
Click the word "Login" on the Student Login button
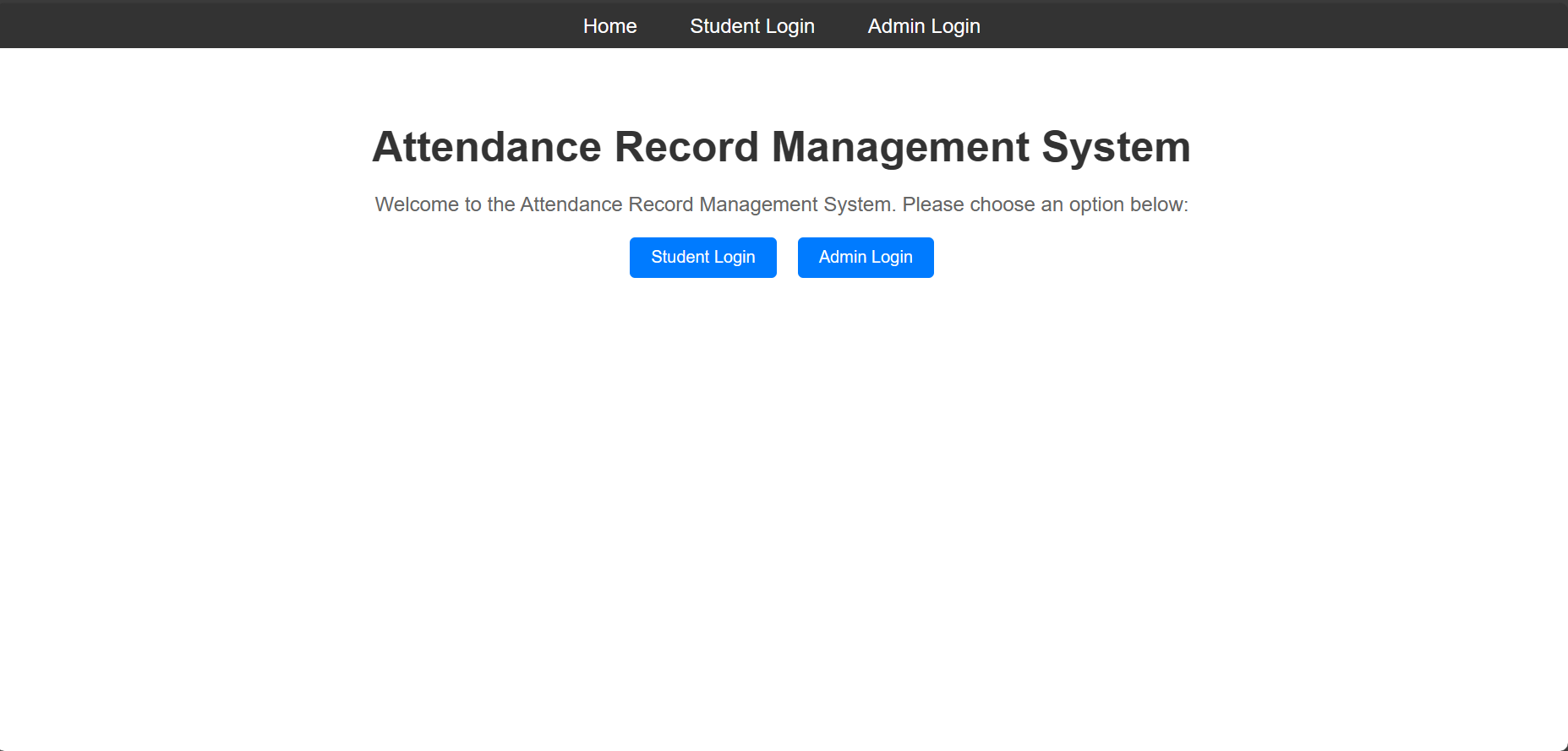point(735,257)
